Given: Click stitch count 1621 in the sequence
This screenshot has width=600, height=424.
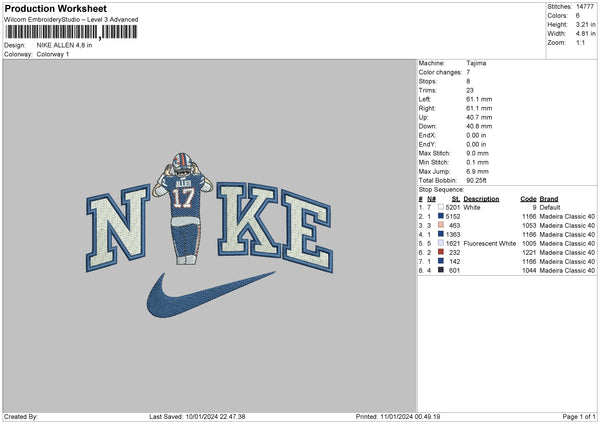Looking at the screenshot, I should click(453, 243).
